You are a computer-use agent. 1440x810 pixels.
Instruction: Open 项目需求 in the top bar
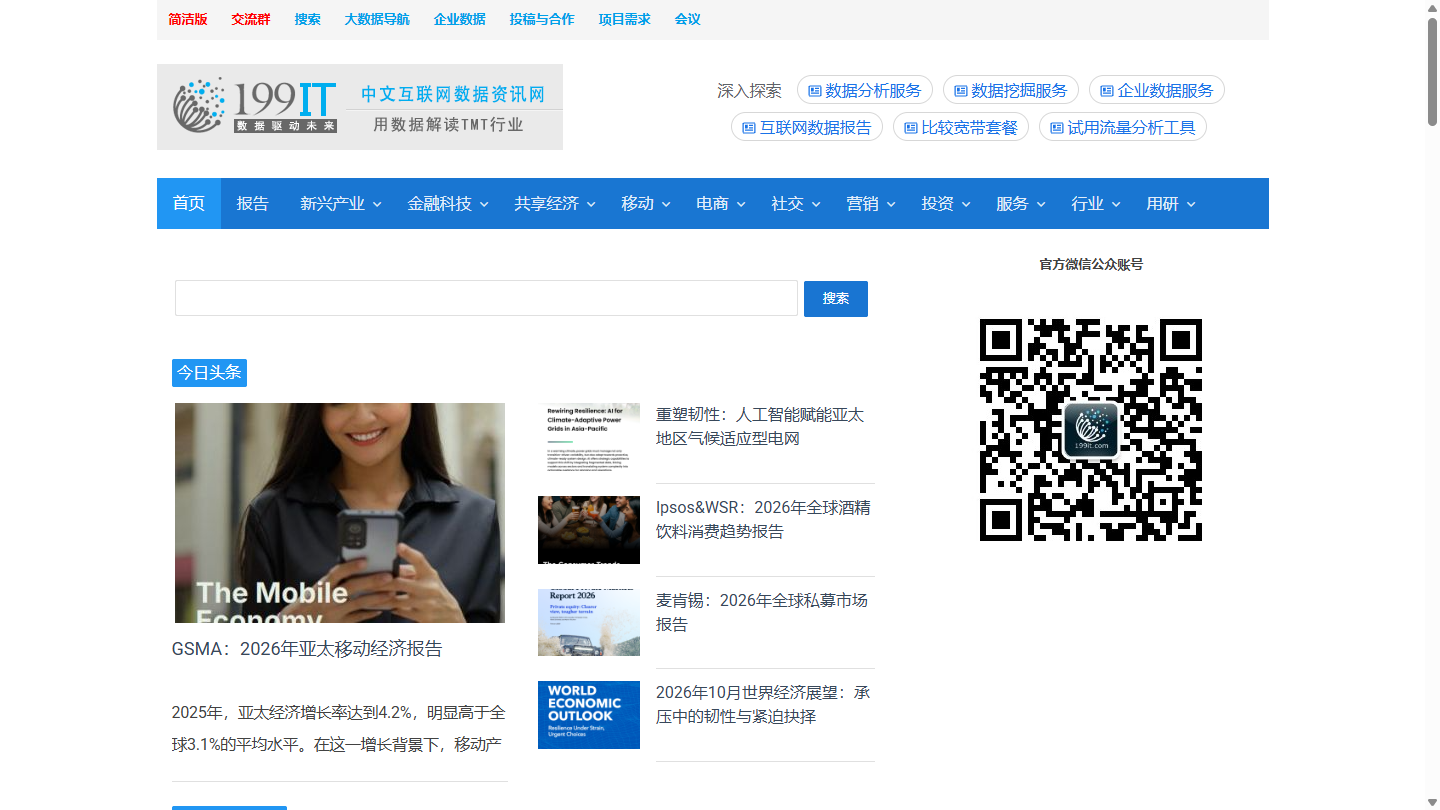625,19
